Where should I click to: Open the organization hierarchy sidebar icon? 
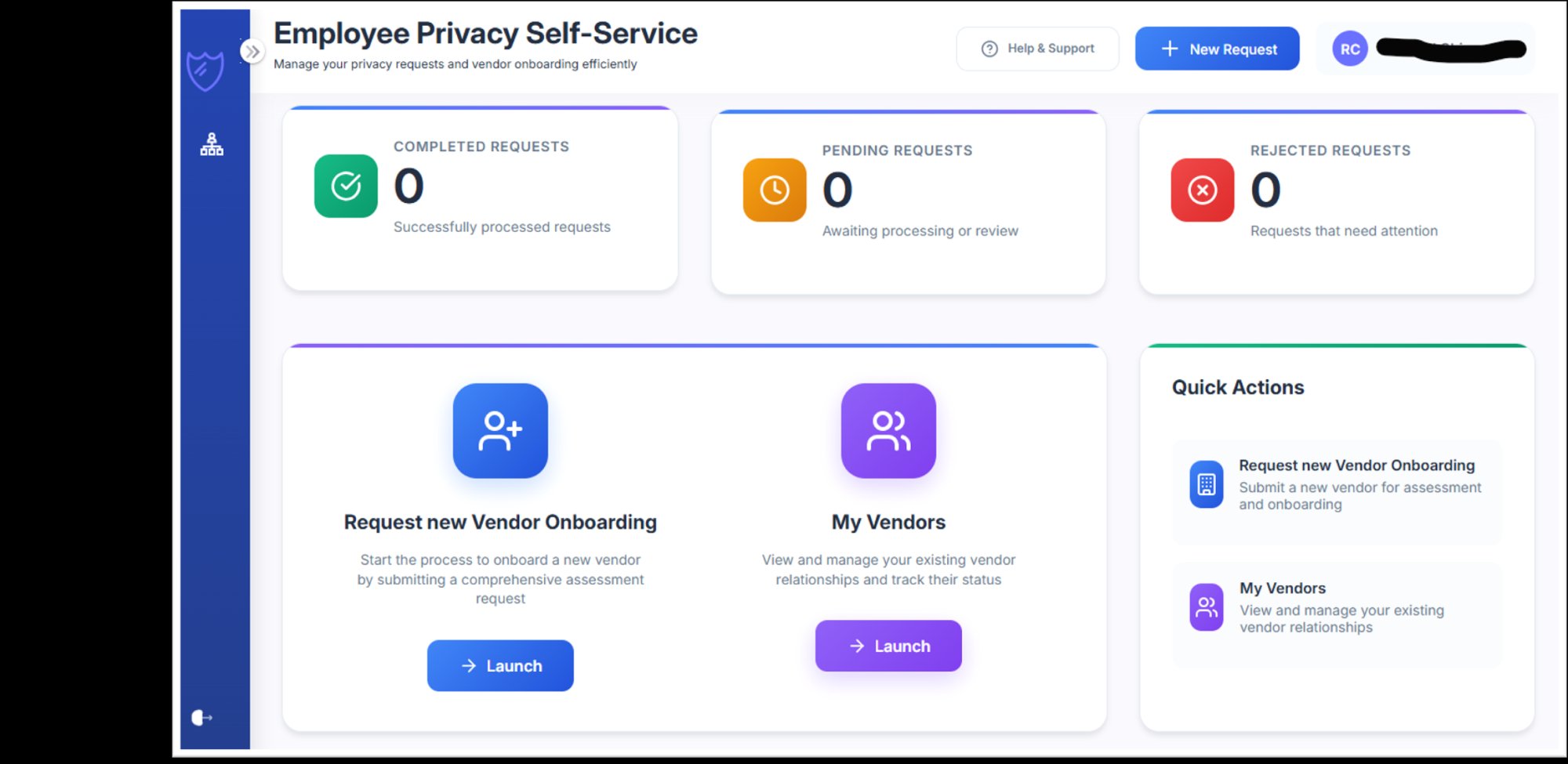(210, 144)
